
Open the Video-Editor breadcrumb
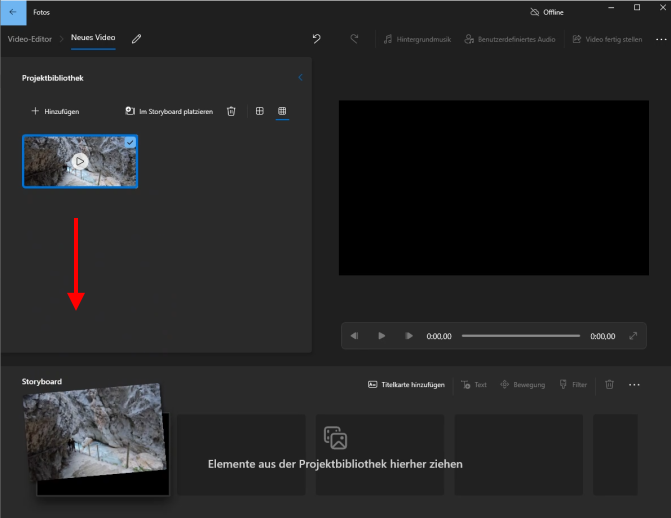[x=30, y=39]
